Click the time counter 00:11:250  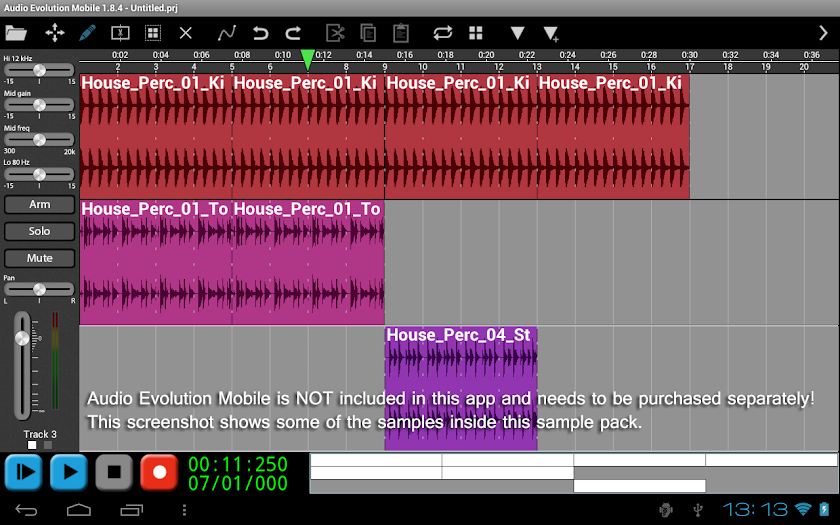238,464
